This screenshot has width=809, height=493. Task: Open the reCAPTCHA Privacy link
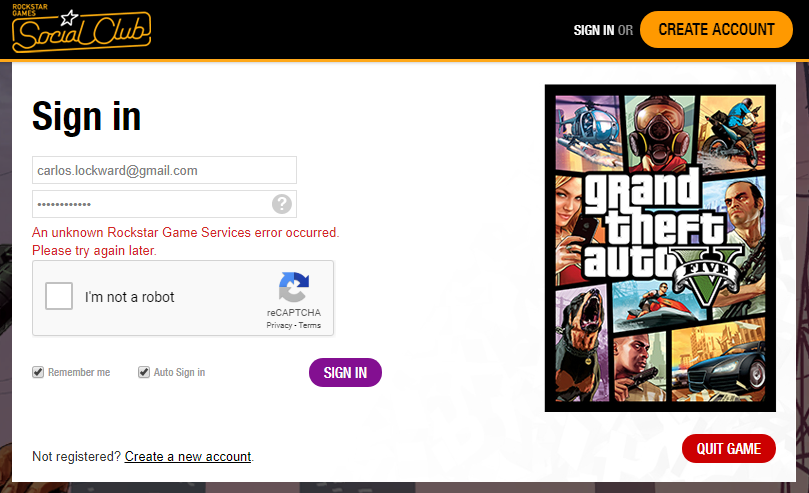click(x=279, y=325)
